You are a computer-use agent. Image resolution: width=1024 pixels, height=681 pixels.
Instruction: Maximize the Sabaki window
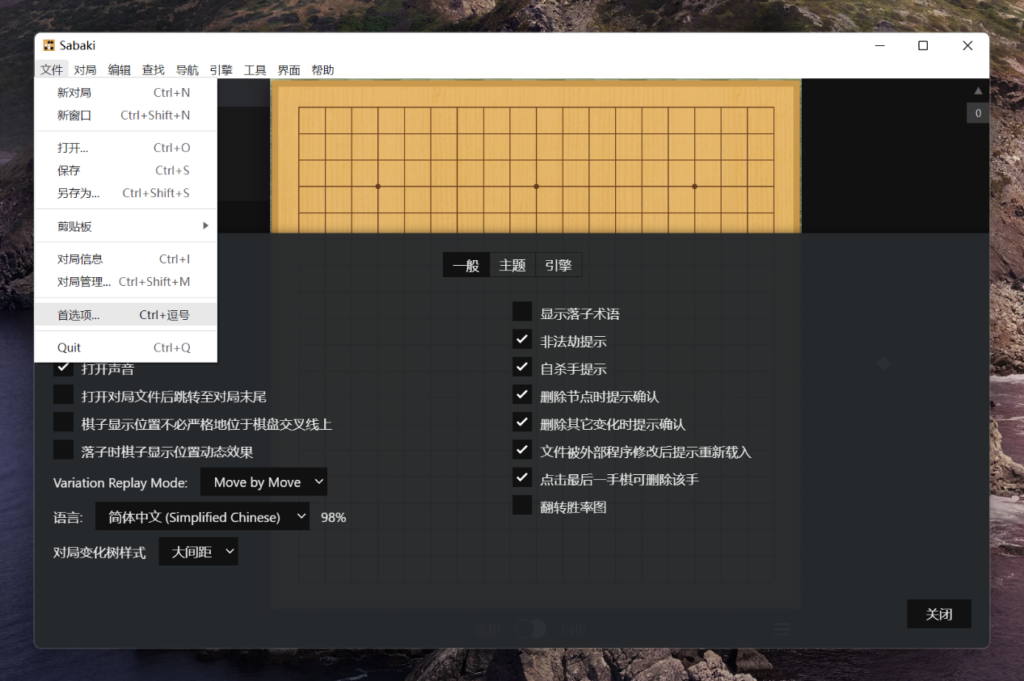click(x=923, y=46)
